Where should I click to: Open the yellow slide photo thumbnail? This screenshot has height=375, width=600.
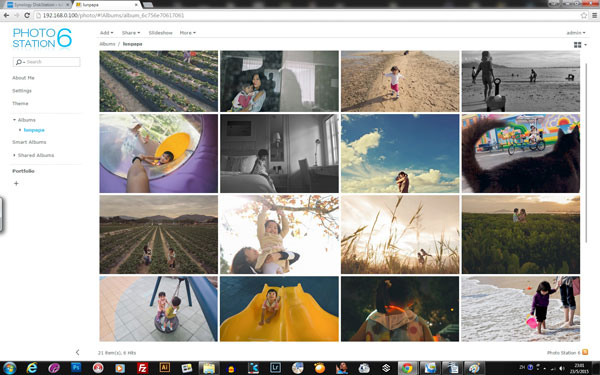[x=279, y=309]
